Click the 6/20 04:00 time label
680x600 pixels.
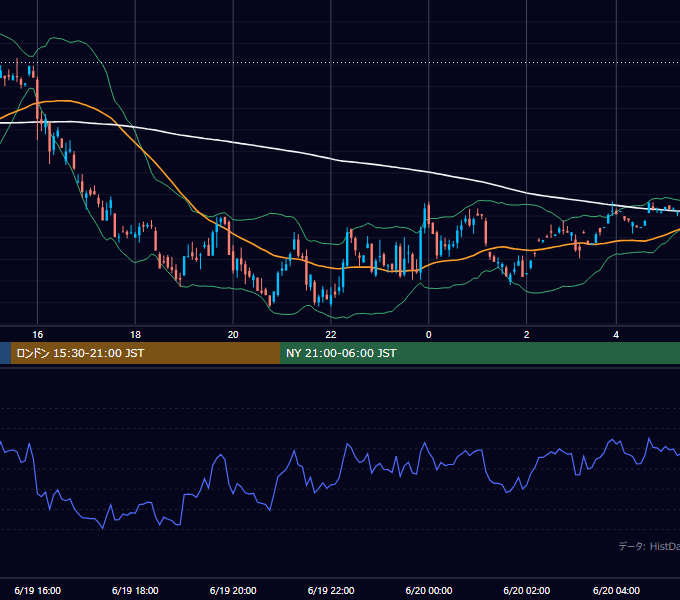tap(616, 590)
